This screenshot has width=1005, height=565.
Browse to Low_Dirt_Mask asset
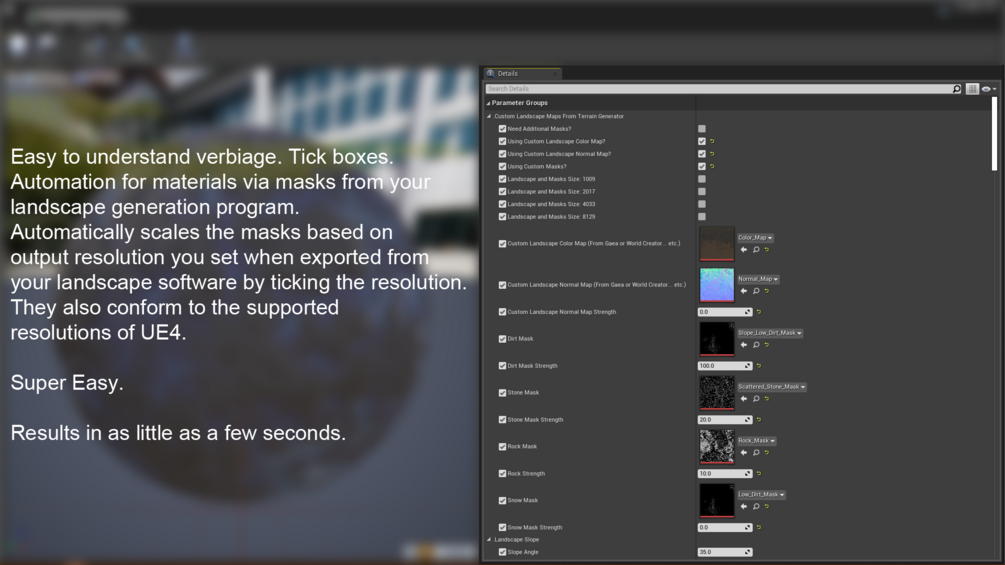point(756,506)
